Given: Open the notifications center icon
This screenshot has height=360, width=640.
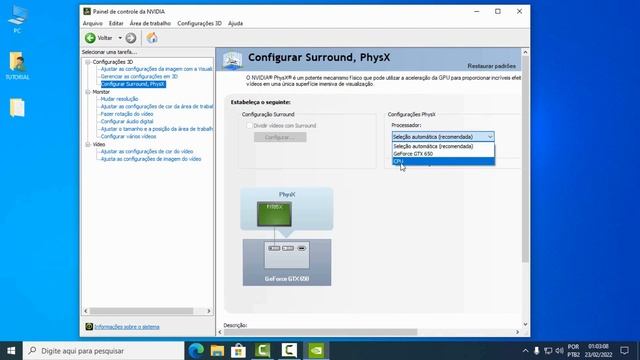Looking at the screenshot, I should pos(624,351).
